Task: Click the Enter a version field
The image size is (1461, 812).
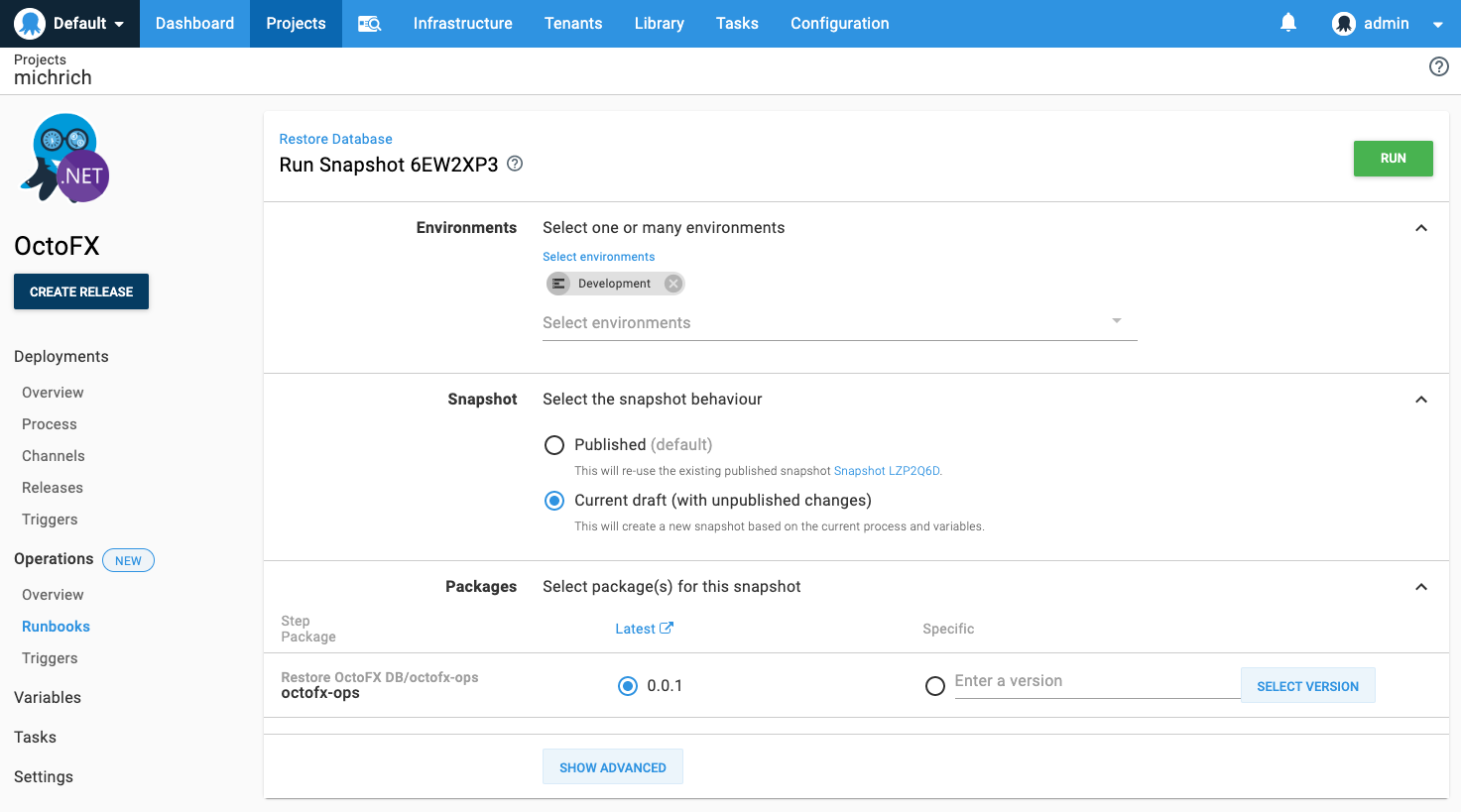Action: point(1095,681)
